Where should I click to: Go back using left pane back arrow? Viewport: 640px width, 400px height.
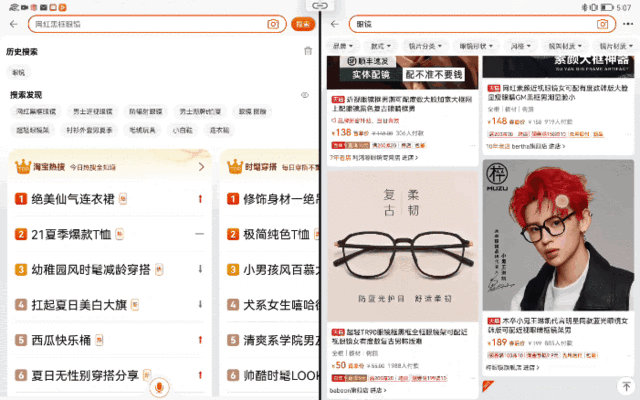pos(13,24)
